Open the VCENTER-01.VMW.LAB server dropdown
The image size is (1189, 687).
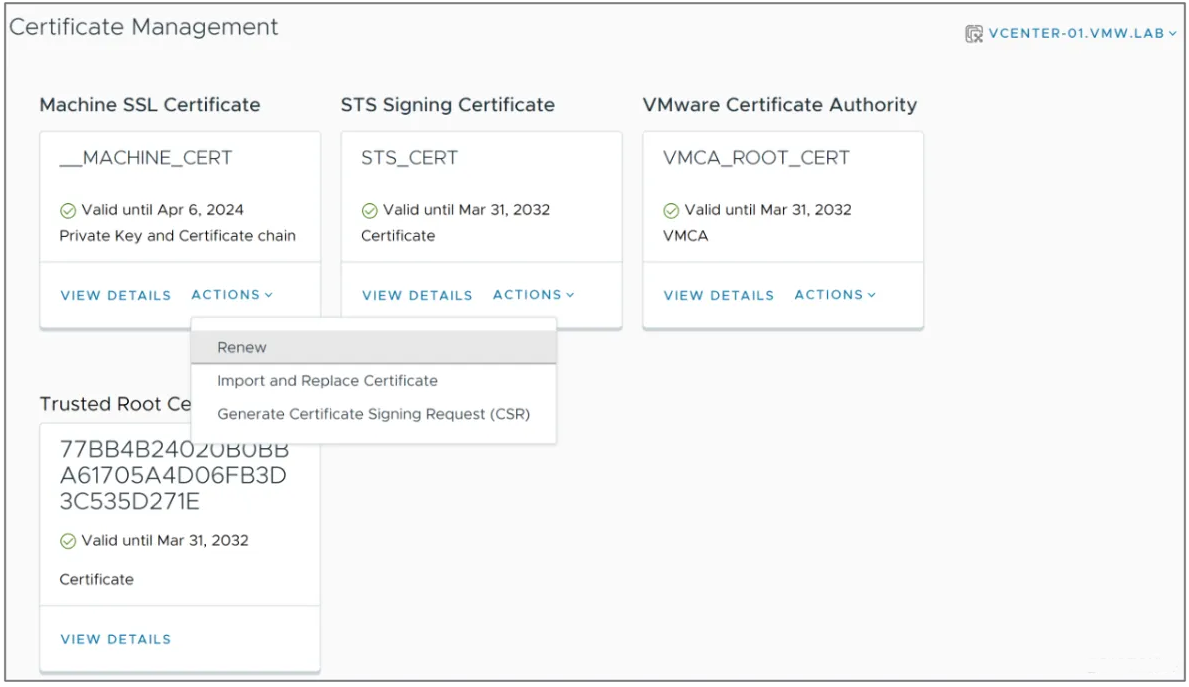coord(1082,33)
